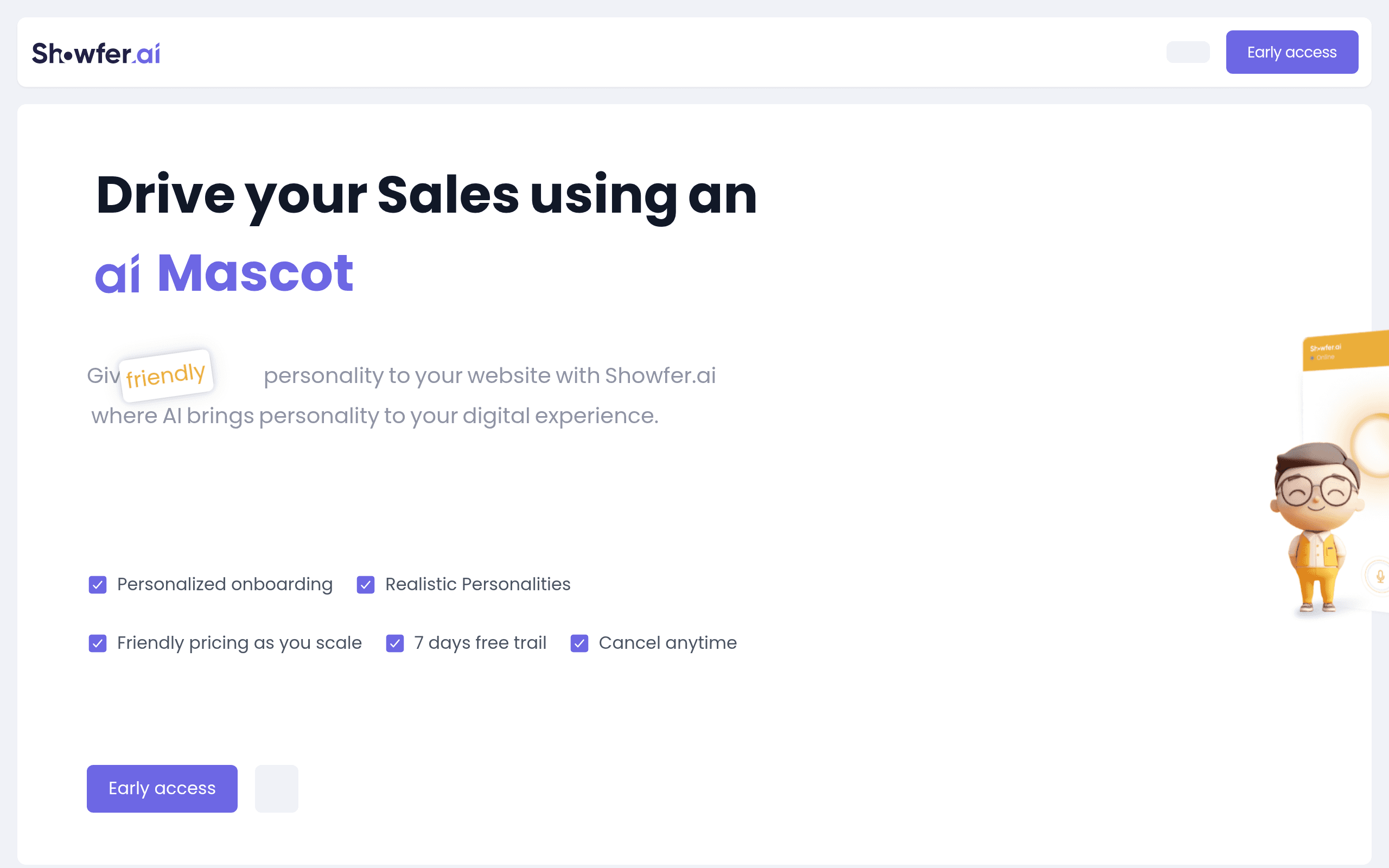Toggle the Personalized onboarding checkbox

98,584
